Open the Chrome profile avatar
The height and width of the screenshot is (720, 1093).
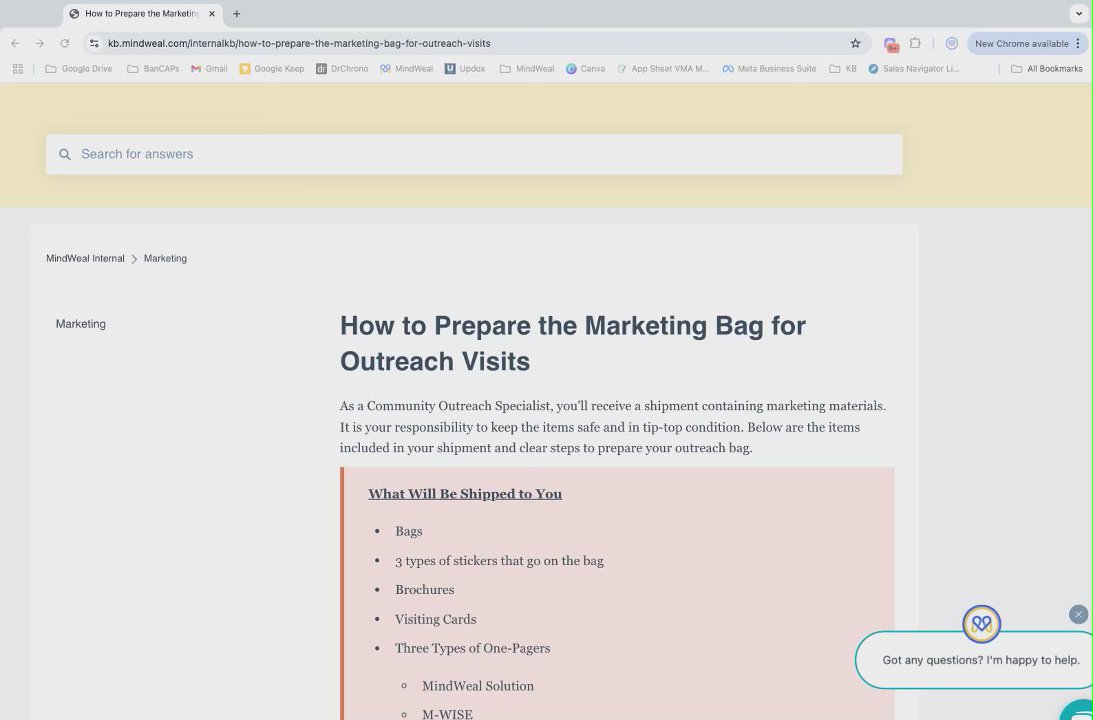951,43
